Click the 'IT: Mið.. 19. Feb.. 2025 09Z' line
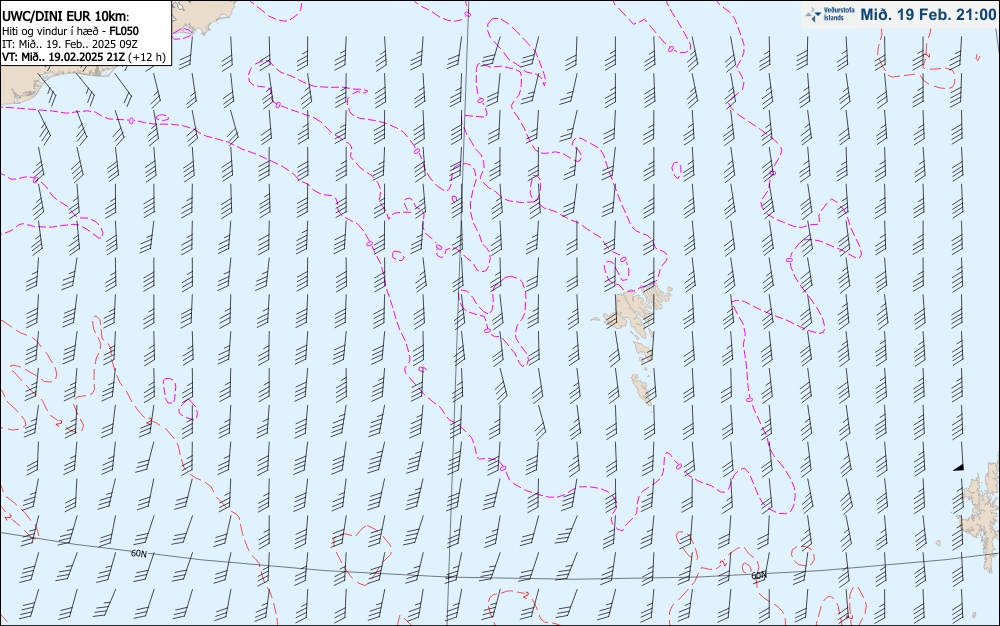1000x626 pixels. (70, 44)
